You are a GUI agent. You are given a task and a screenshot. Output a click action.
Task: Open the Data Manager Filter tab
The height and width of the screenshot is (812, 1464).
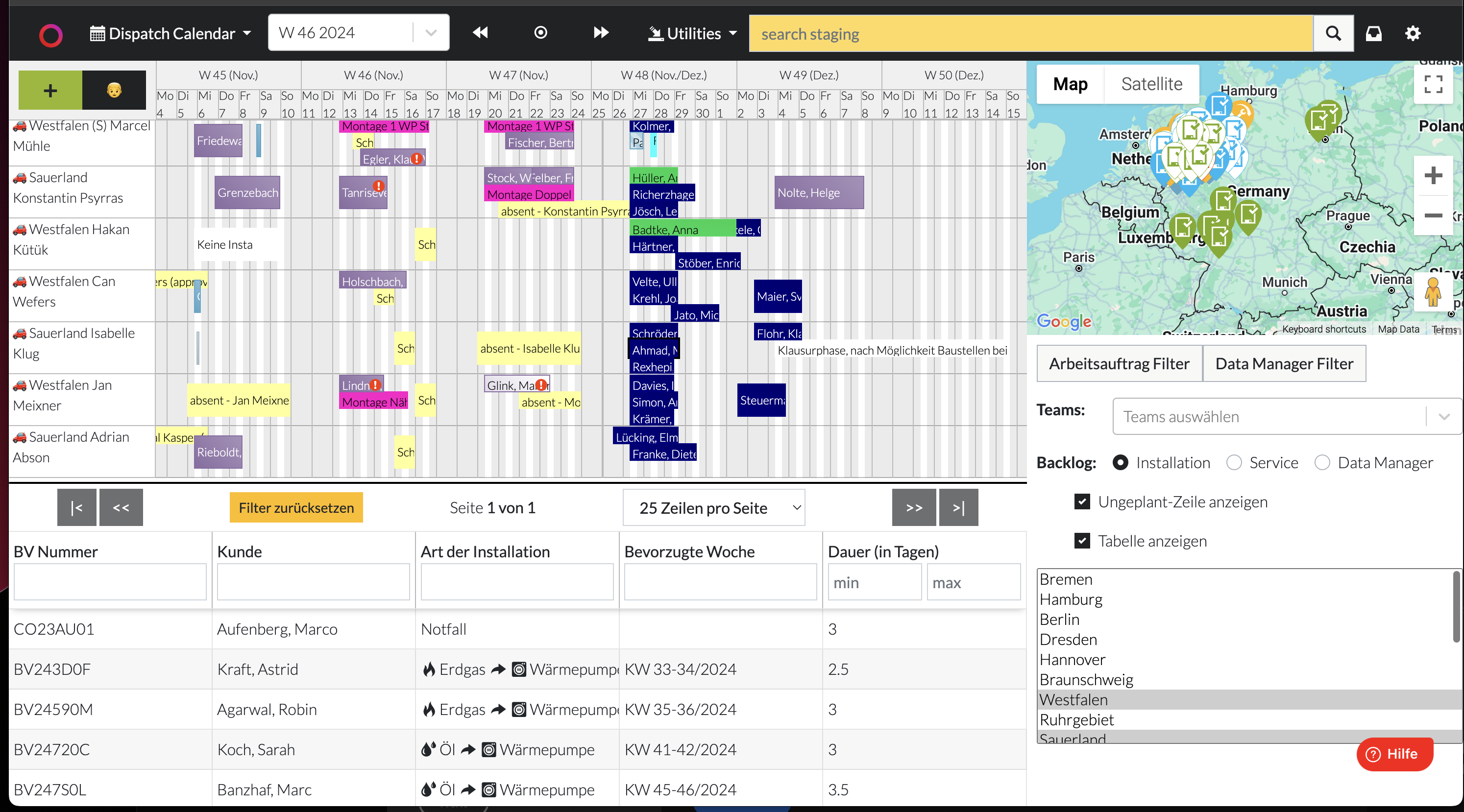click(x=1284, y=364)
